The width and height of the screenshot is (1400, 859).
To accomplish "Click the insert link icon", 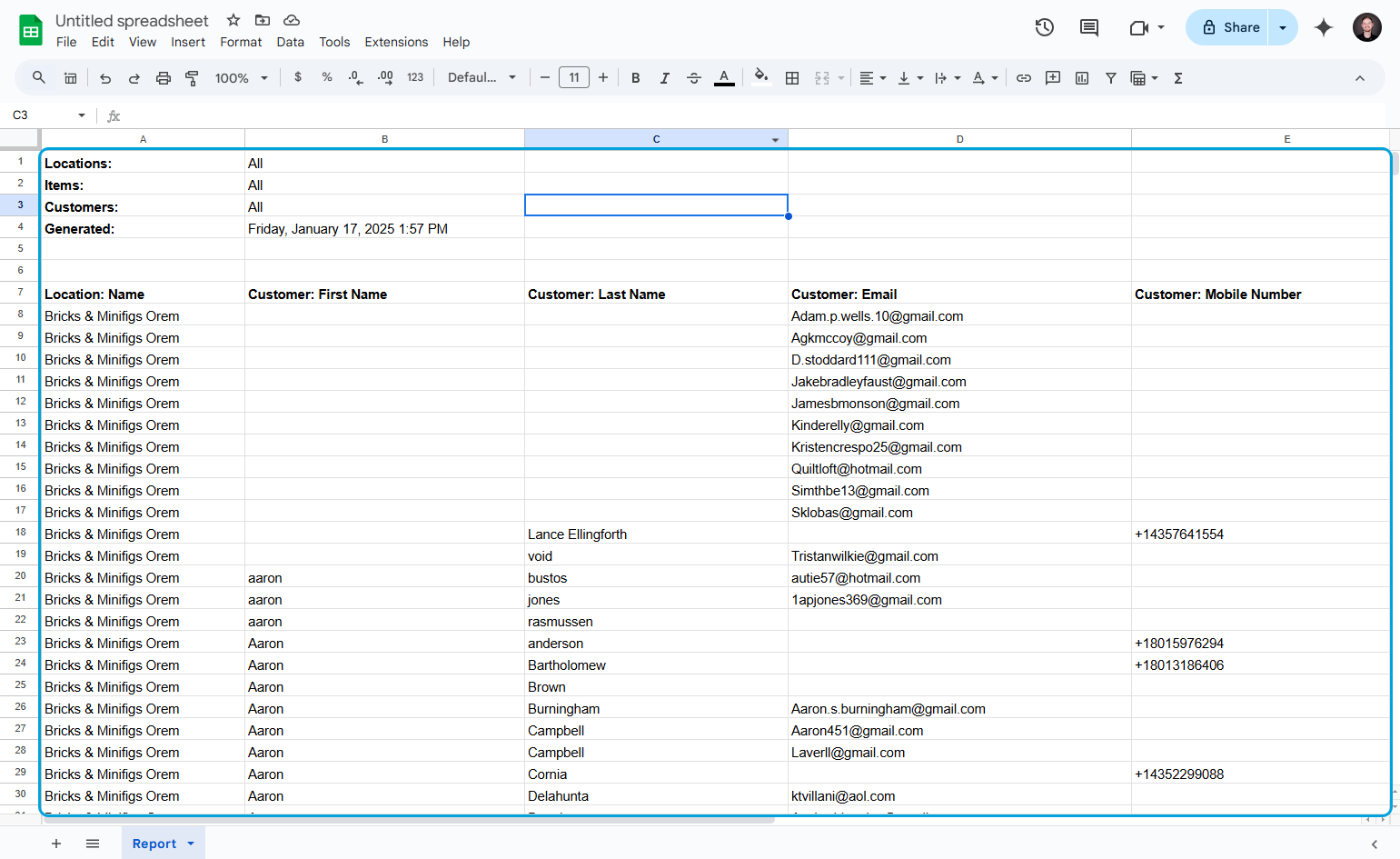I will 1024,78.
